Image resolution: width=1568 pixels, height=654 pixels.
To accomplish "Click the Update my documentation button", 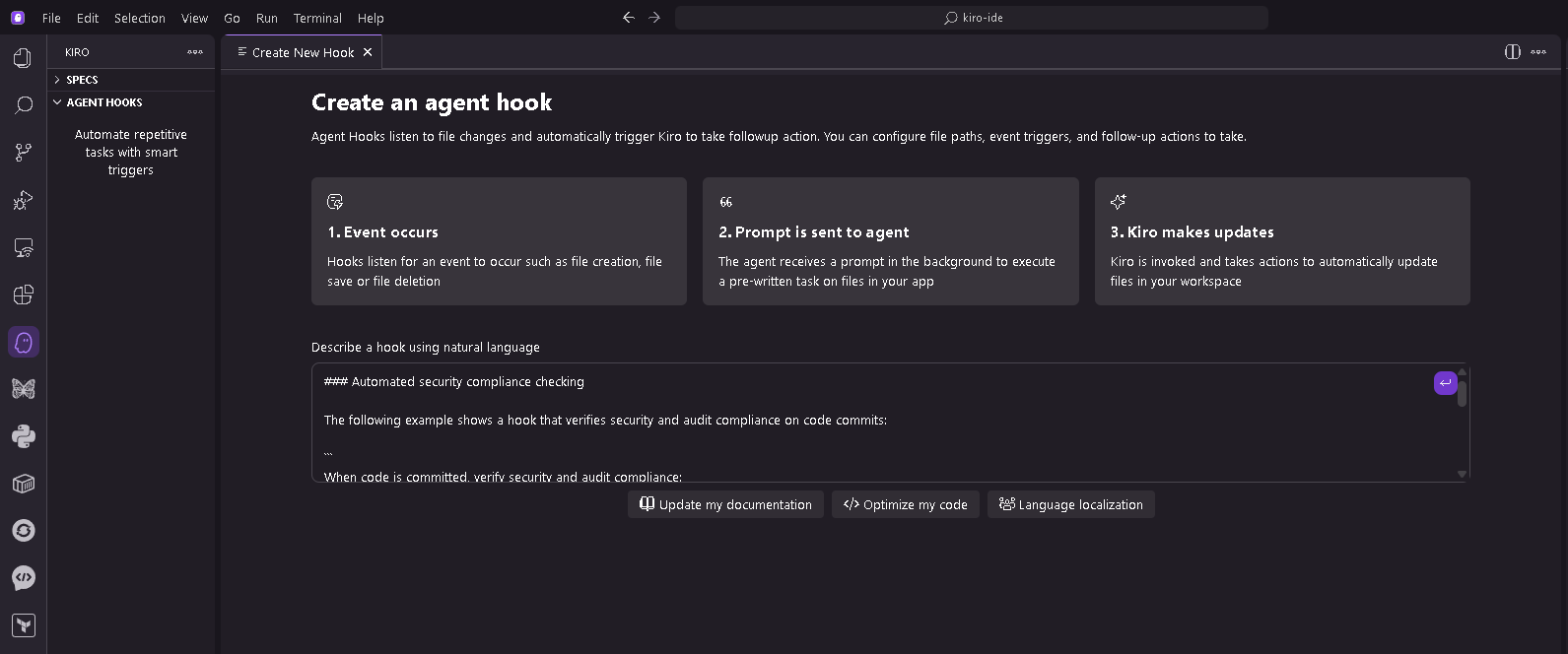I will [x=725, y=504].
